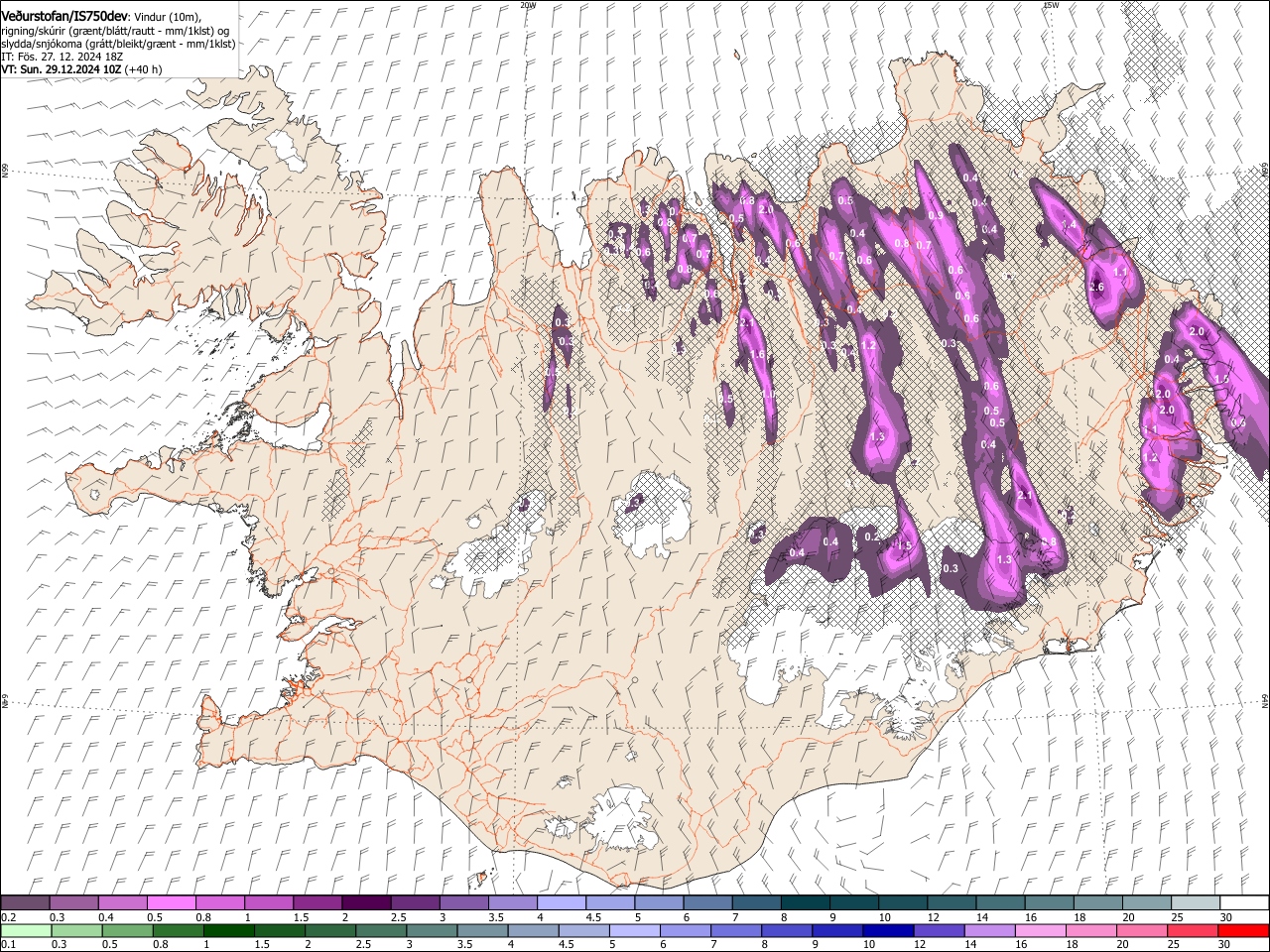Select snow legend swatch between 0.4 and 0.5

click(x=122, y=902)
